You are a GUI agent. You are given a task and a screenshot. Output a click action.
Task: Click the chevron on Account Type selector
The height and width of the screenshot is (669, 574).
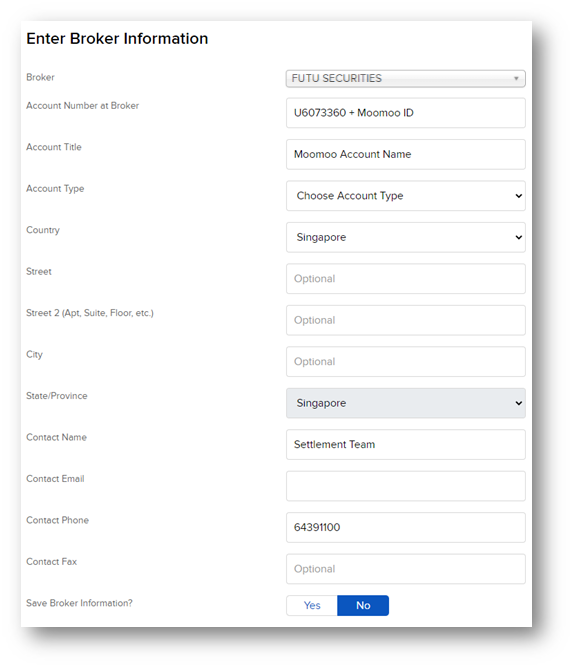point(519,196)
